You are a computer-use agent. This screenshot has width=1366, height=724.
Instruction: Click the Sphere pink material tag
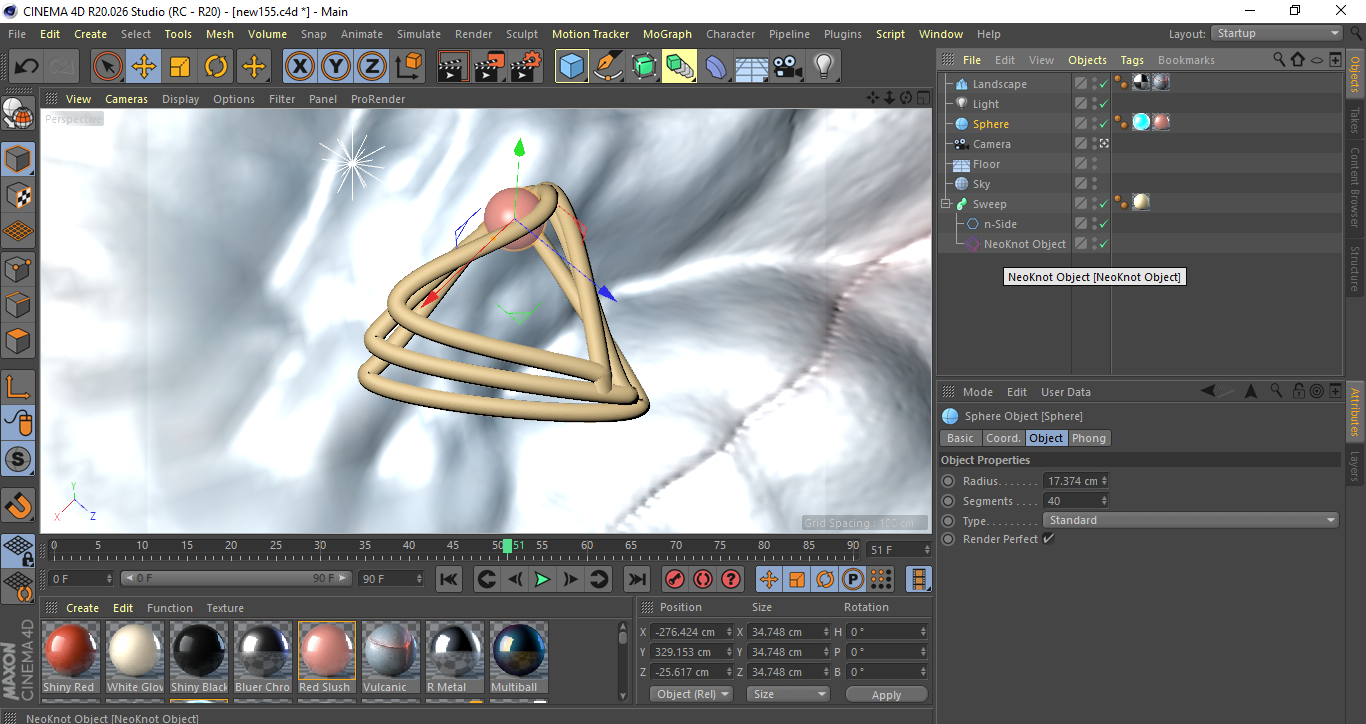point(1160,123)
